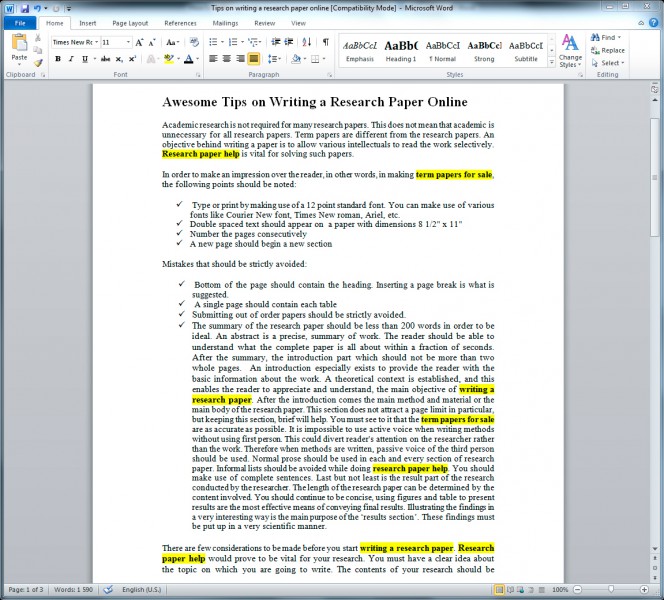Open the Paragraph dialog launcher

pos(329,75)
